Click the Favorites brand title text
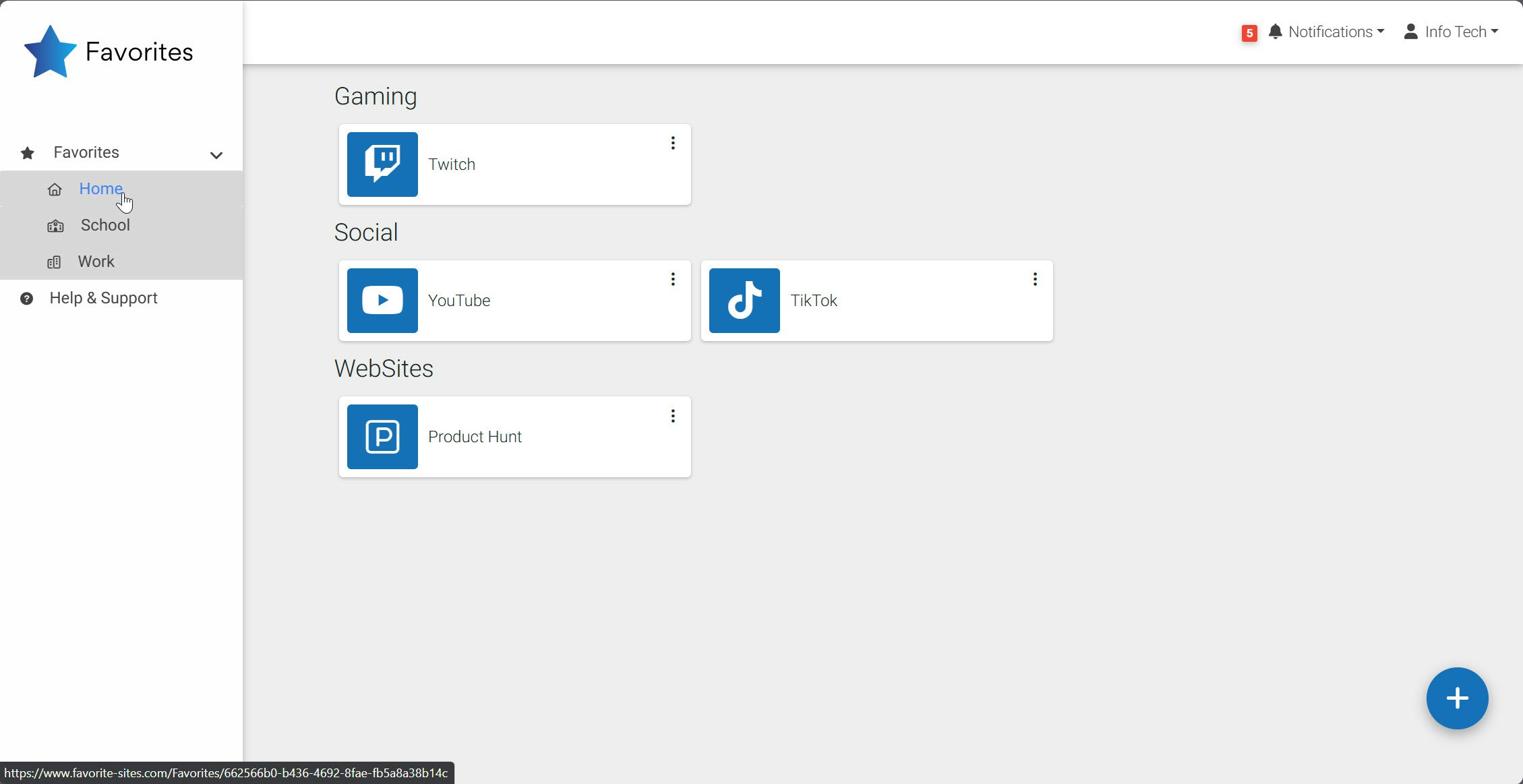This screenshot has width=1523, height=784. [139, 52]
